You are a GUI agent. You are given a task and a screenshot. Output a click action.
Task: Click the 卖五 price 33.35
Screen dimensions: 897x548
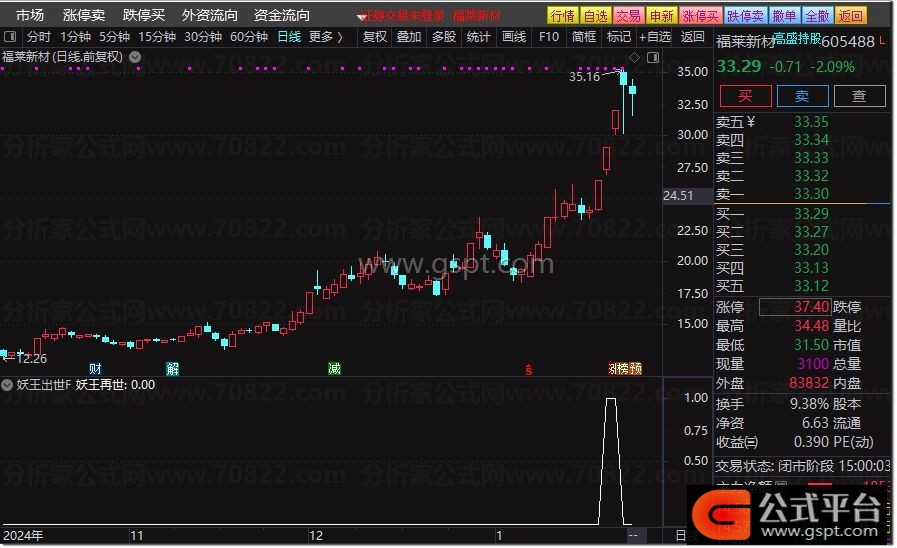point(811,122)
